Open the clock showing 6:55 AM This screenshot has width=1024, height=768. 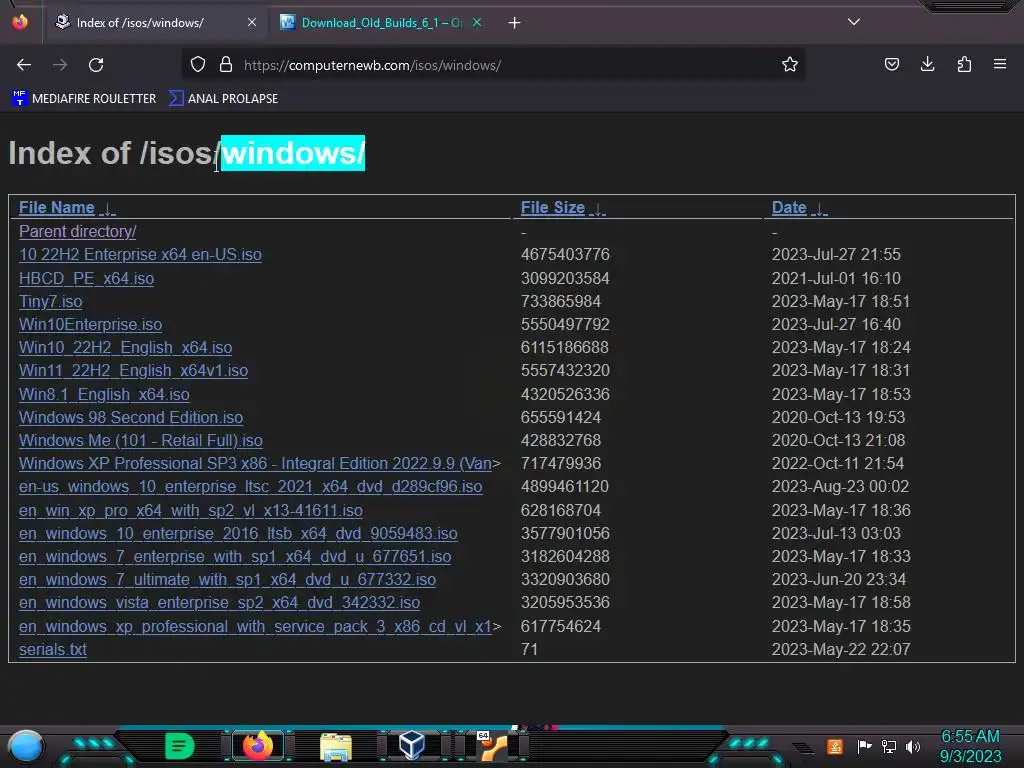point(970,746)
